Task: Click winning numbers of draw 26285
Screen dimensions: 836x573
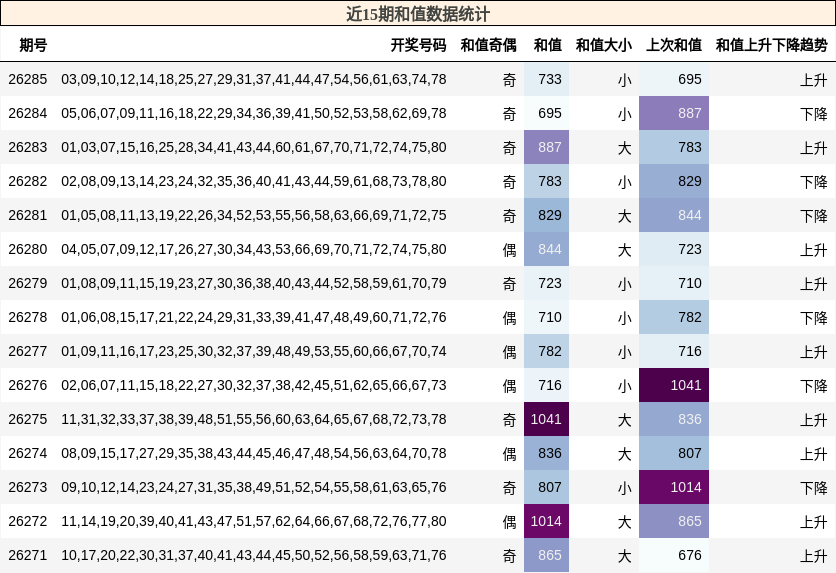Action: click(254, 79)
